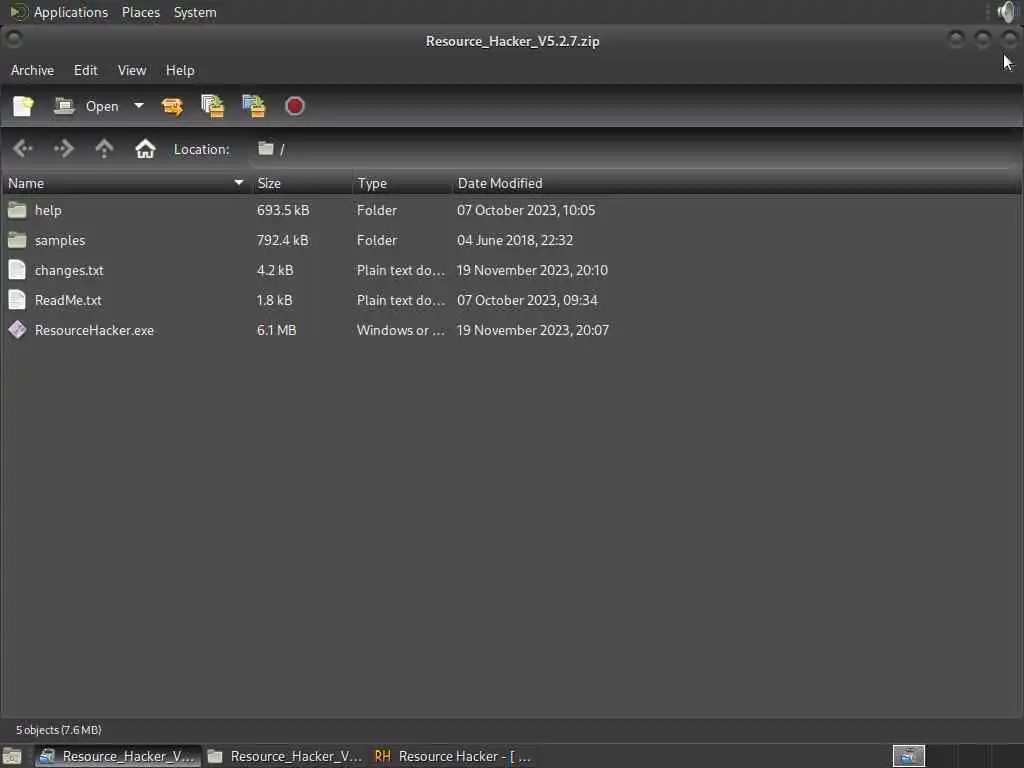Screen dimensions: 1024x768
Task: Open the System menu in top panel
Action: pyautogui.click(x=195, y=12)
